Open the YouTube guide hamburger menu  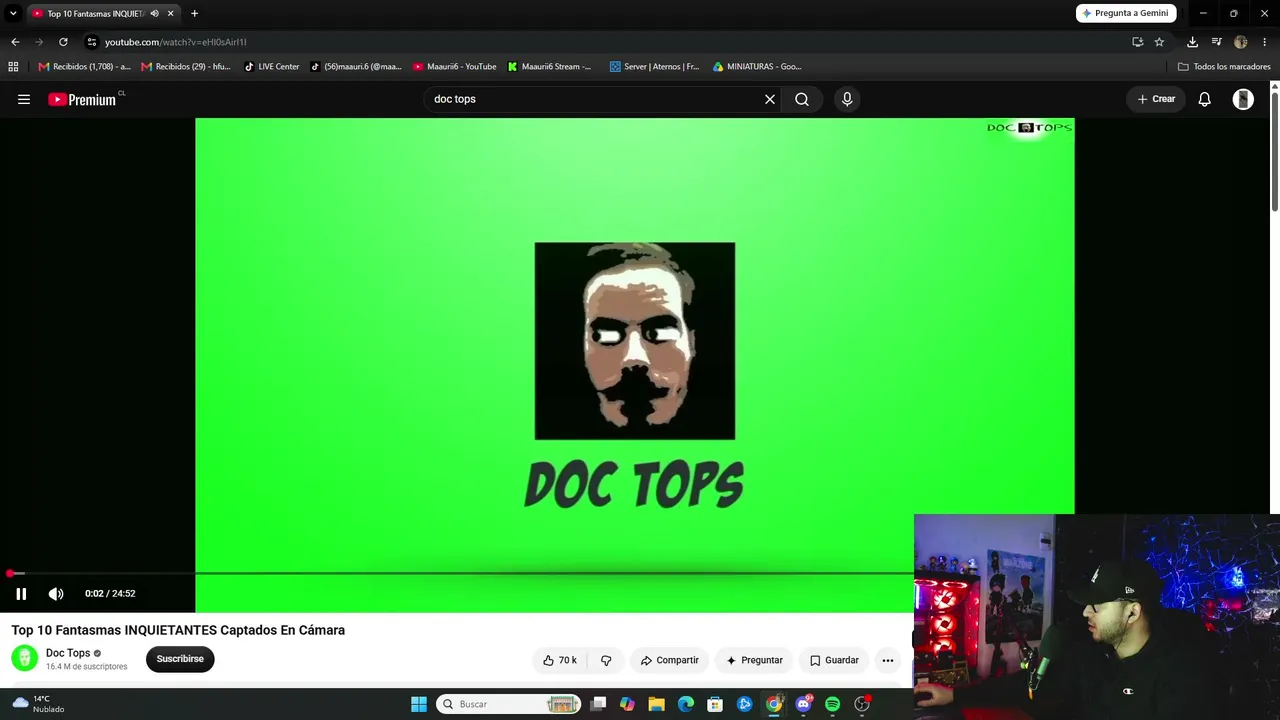point(24,99)
